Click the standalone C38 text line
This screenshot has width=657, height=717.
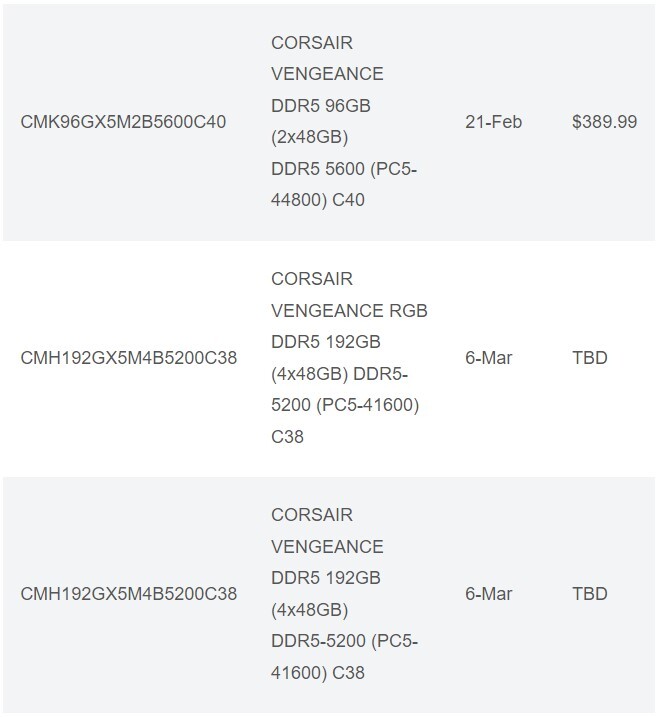[x=287, y=437]
